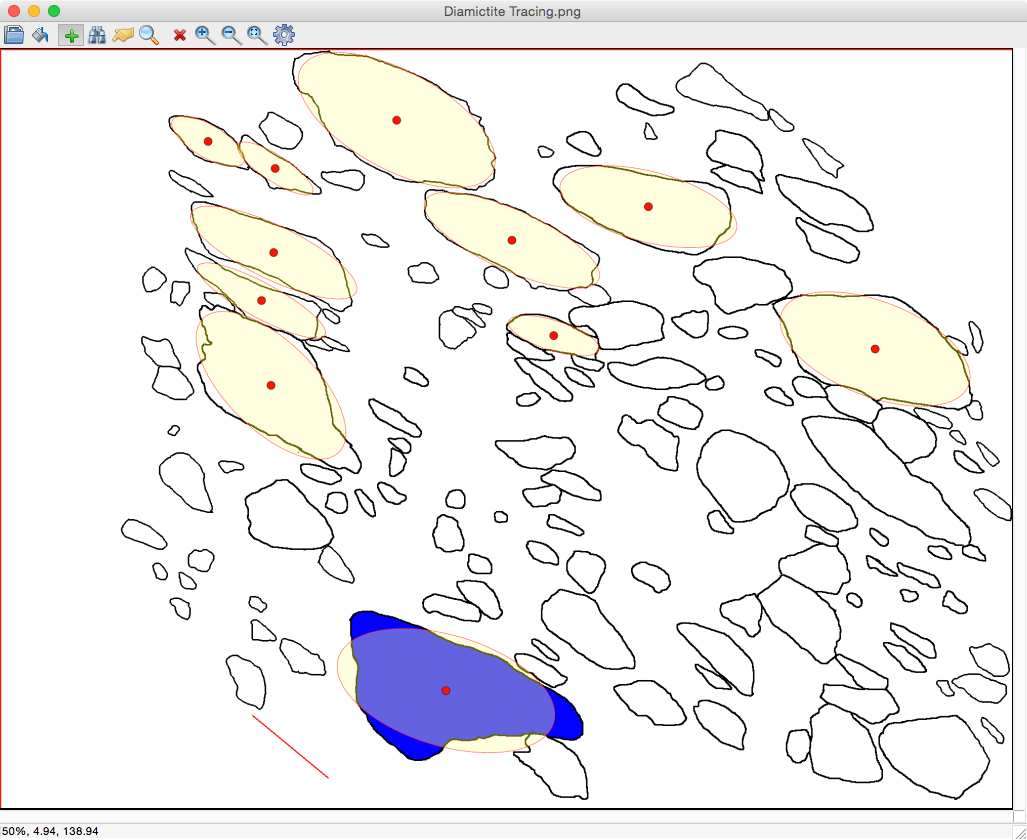
Task: Zoom in using the plus magnifier
Action: click(205, 35)
